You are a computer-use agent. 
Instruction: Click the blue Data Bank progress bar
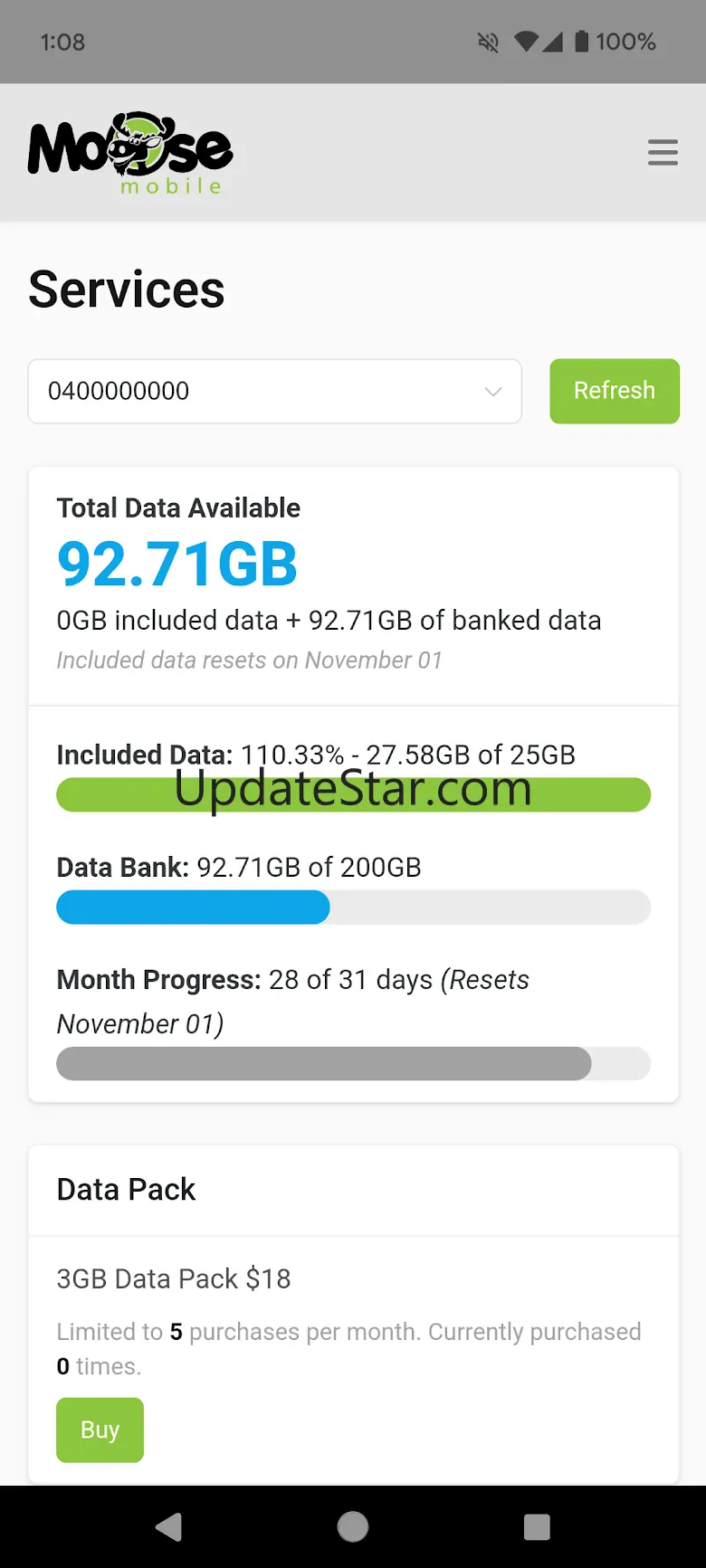tap(193, 908)
